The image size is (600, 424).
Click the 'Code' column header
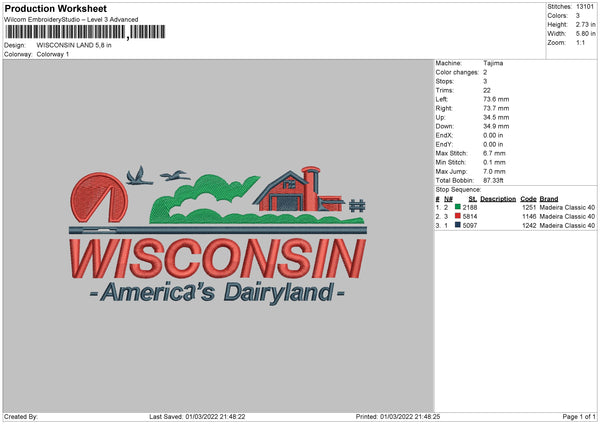[528, 199]
